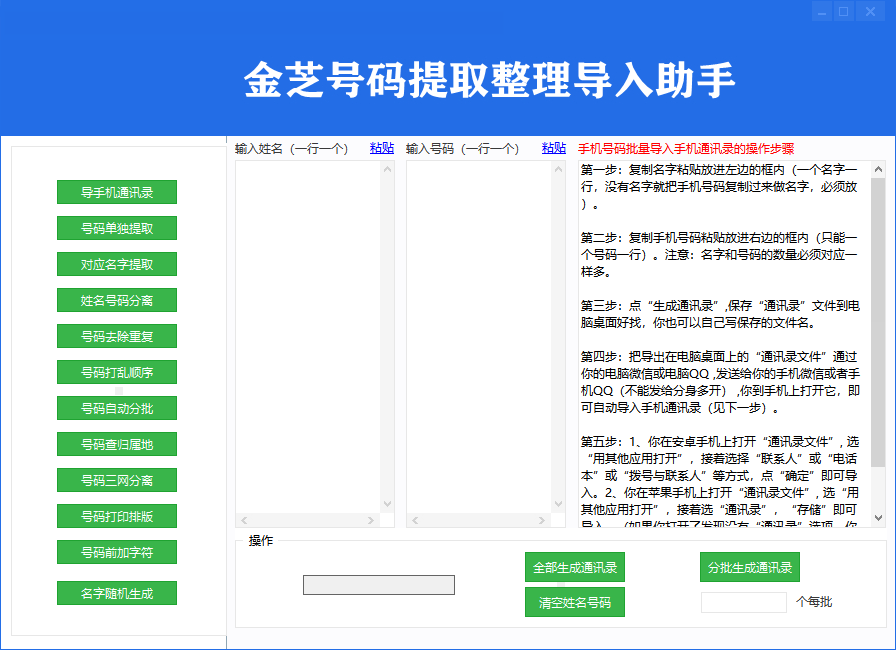Click 号码前加字符 to add prefix
Image resolution: width=896 pixels, height=650 pixels.
(x=116, y=552)
